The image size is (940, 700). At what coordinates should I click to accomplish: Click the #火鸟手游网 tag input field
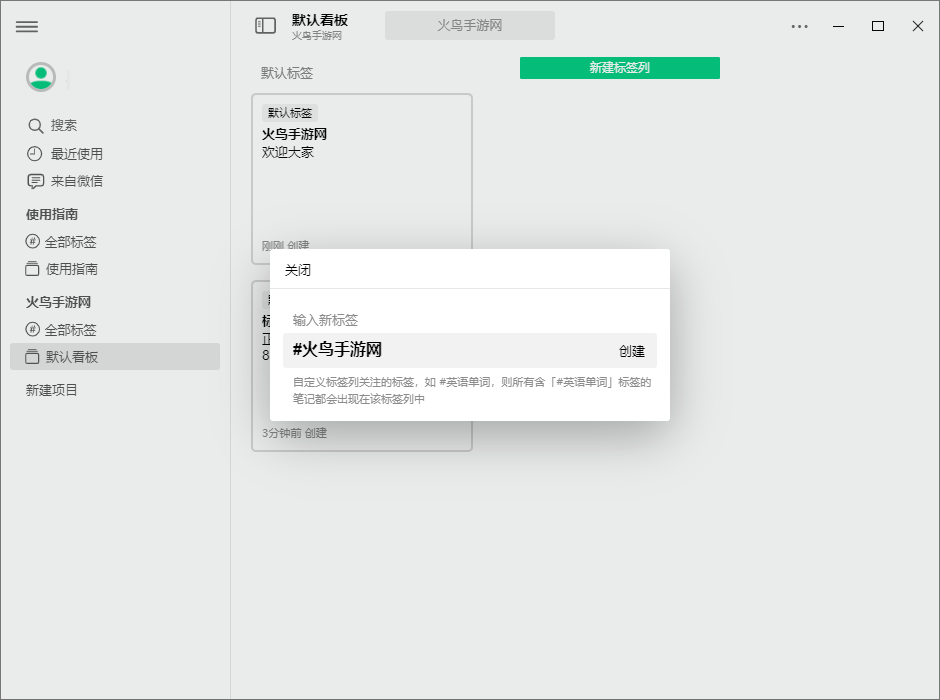point(470,350)
